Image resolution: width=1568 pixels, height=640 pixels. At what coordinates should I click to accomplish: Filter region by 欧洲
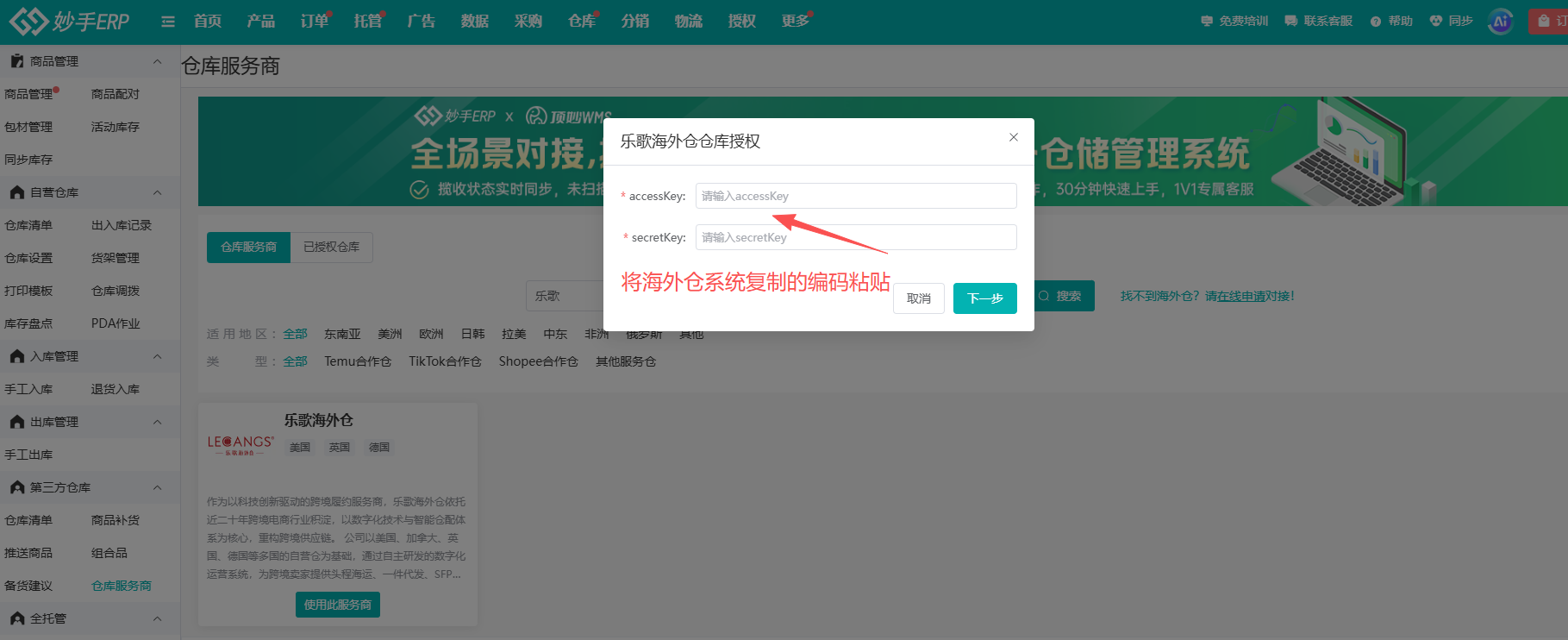pyautogui.click(x=431, y=334)
